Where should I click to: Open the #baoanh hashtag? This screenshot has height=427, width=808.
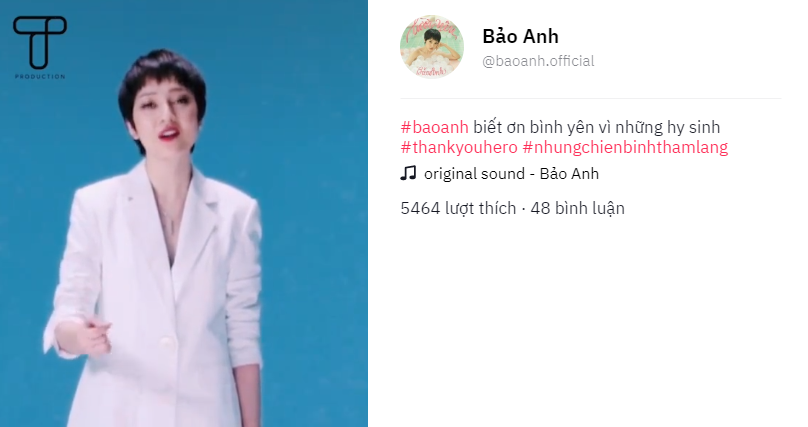[434, 127]
